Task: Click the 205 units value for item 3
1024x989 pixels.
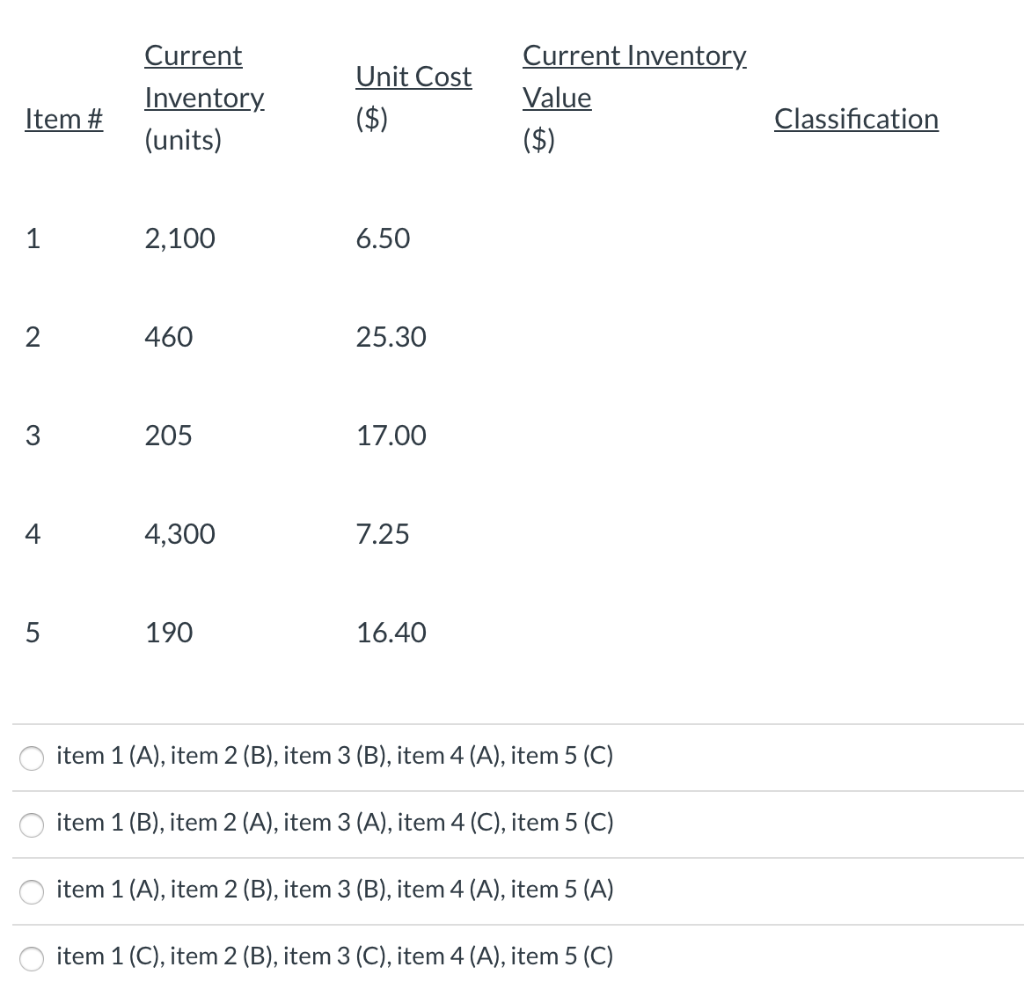Action: click(168, 435)
